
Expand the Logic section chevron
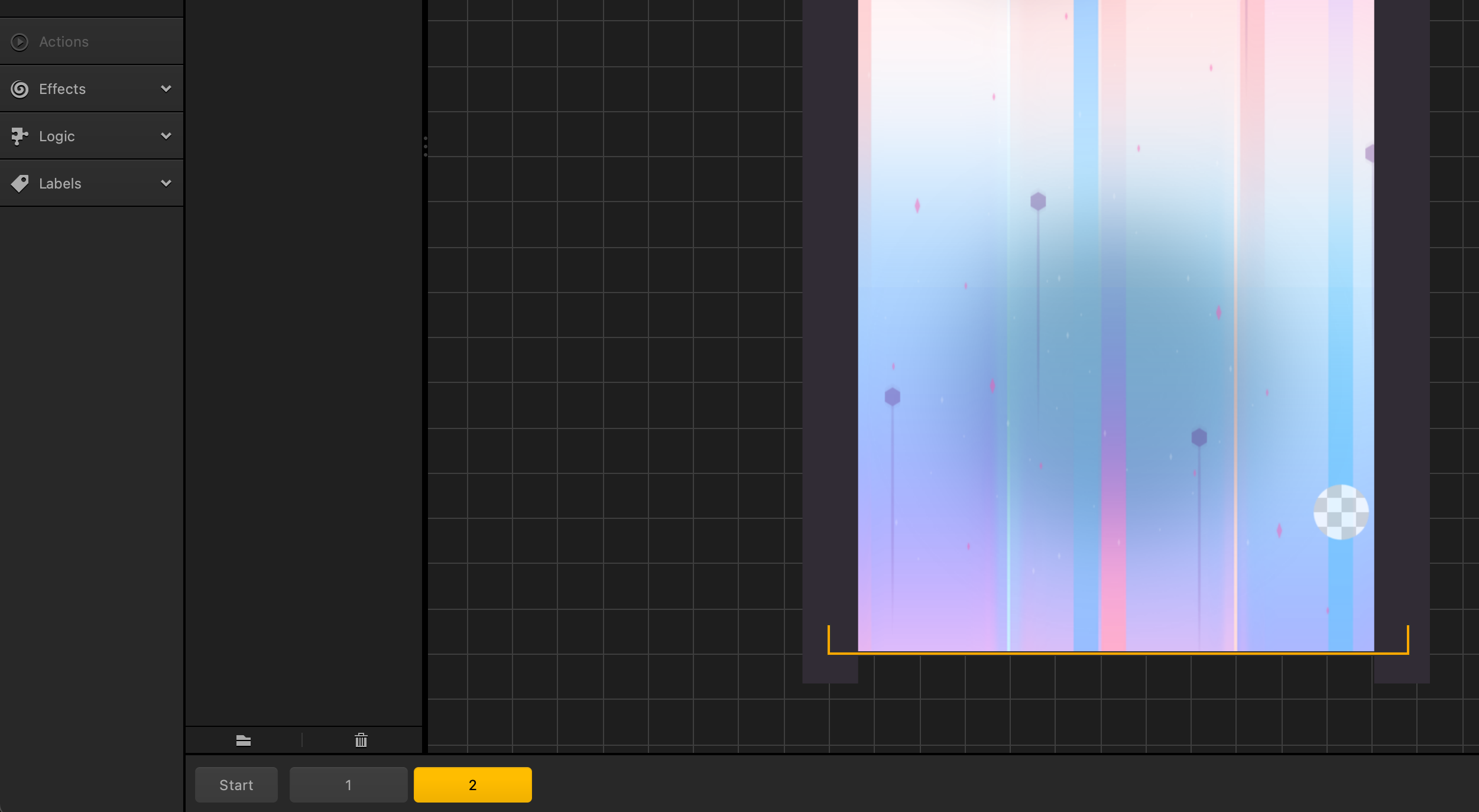[166, 136]
